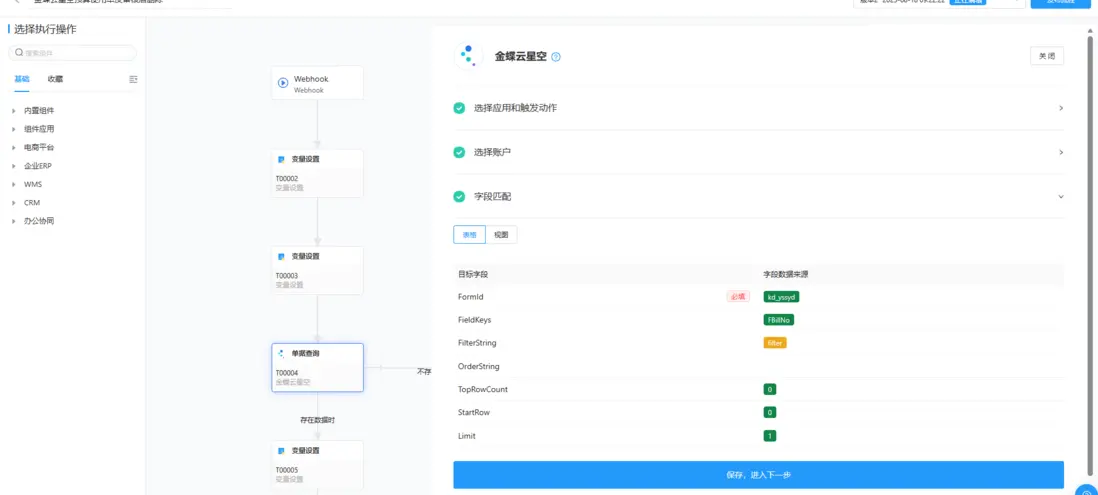Click the magnifier icon in the search box
Viewport: 1098px width, 495px height.
pyautogui.click(x=20, y=53)
